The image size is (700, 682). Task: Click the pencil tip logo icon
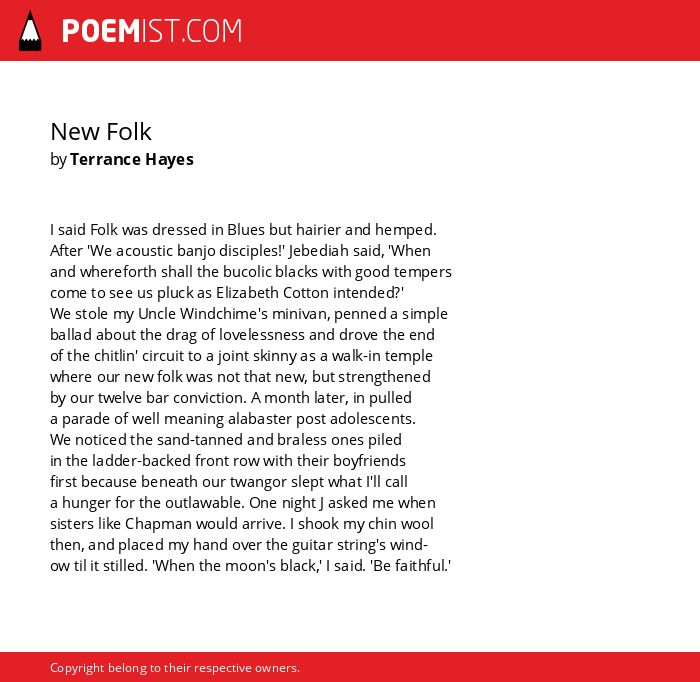30,31
